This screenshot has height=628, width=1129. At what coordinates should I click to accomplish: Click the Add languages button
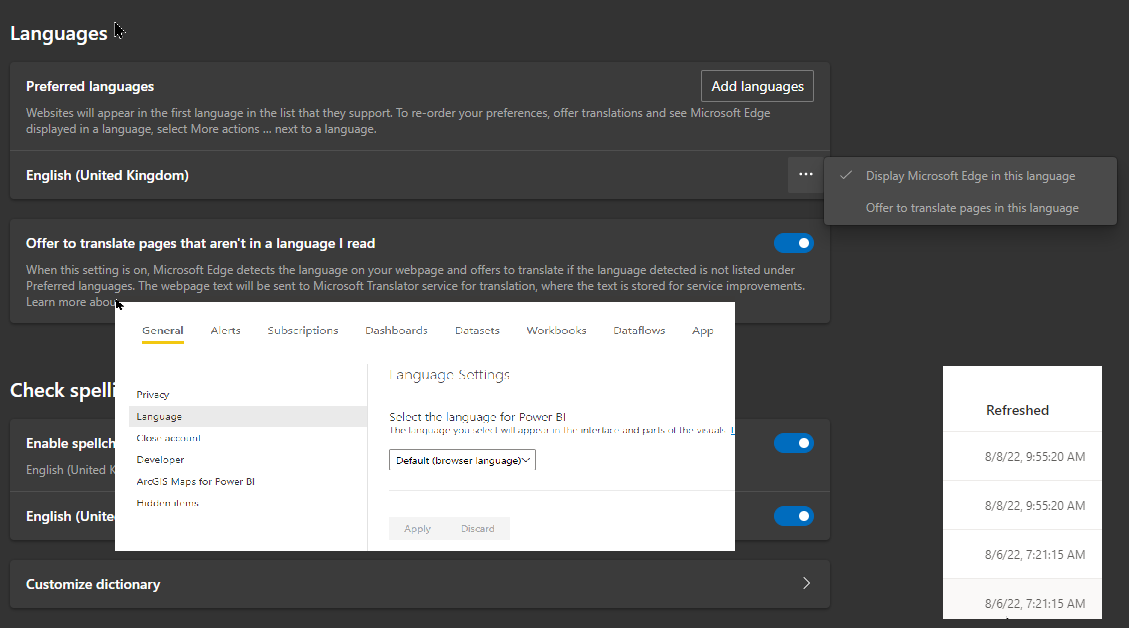click(757, 86)
